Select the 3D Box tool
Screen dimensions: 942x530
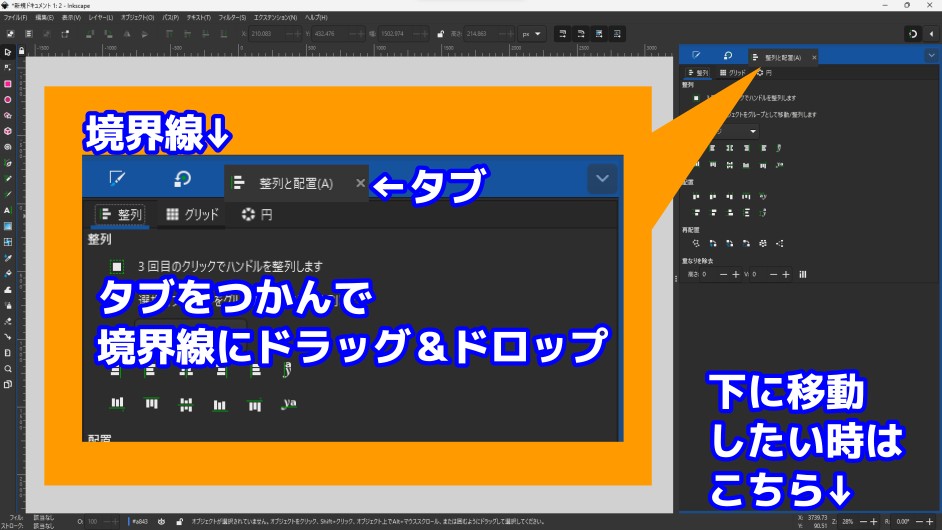[8, 131]
